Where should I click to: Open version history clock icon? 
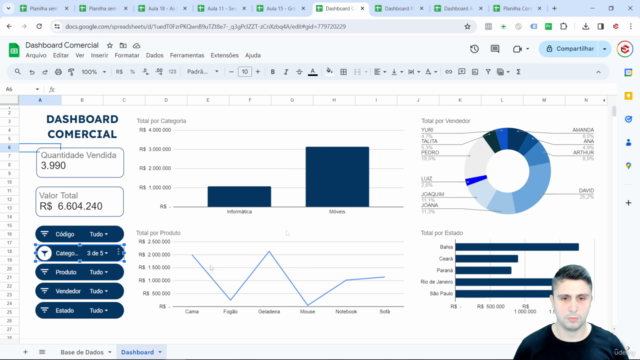(474, 49)
